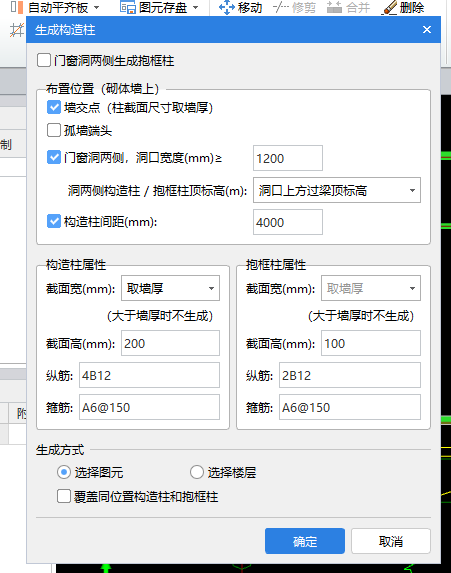
Task: Select the 选择图元 radio button
Action: [x=64, y=472]
